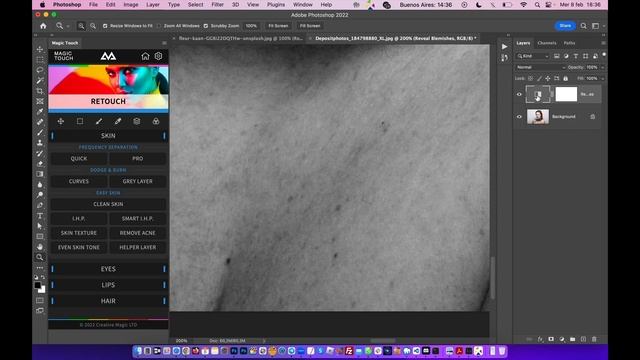
Task: Open the Layer menu
Action: point(153,4)
